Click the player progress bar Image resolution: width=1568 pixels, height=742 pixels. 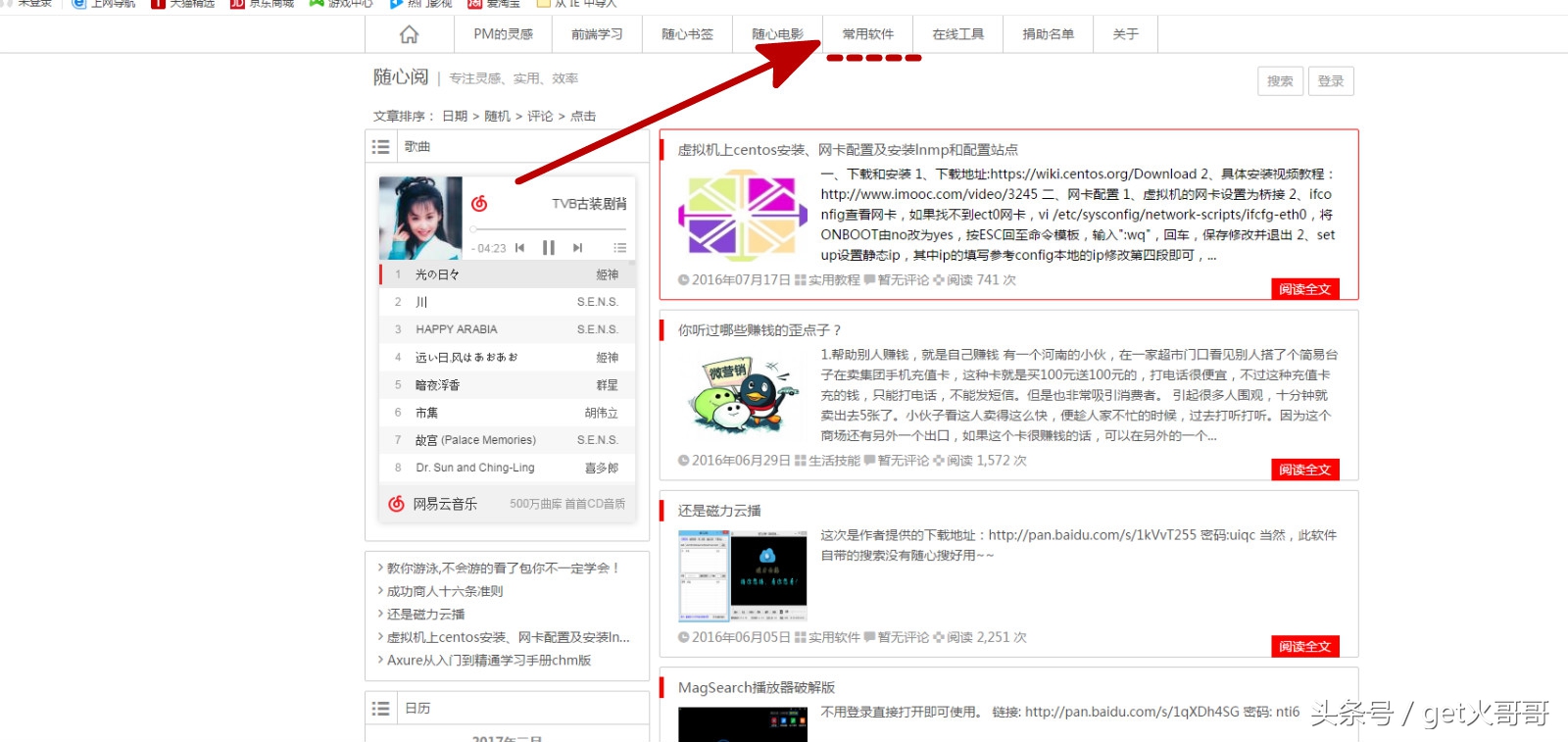(x=549, y=228)
